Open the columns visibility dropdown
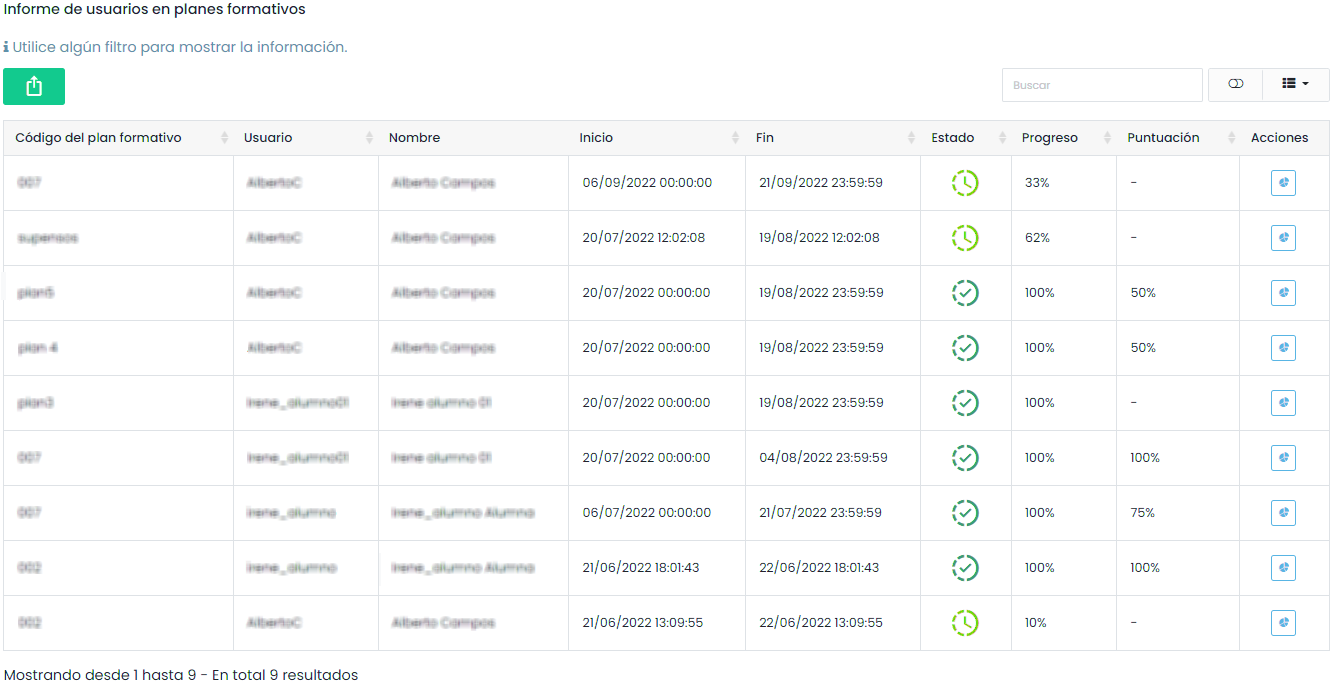This screenshot has width=1334, height=685. click(x=1295, y=85)
